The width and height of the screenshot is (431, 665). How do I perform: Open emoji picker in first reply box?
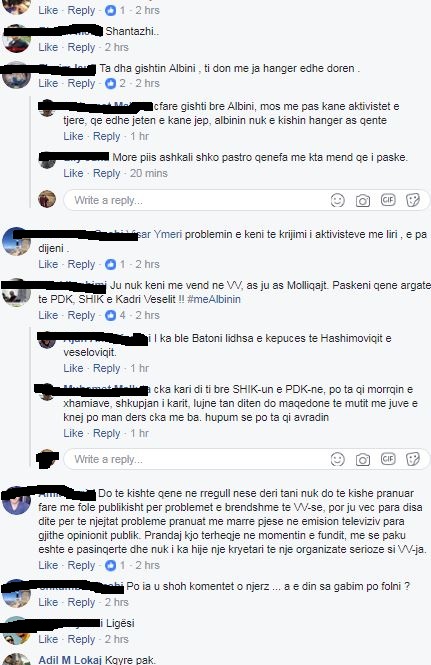coord(337,200)
